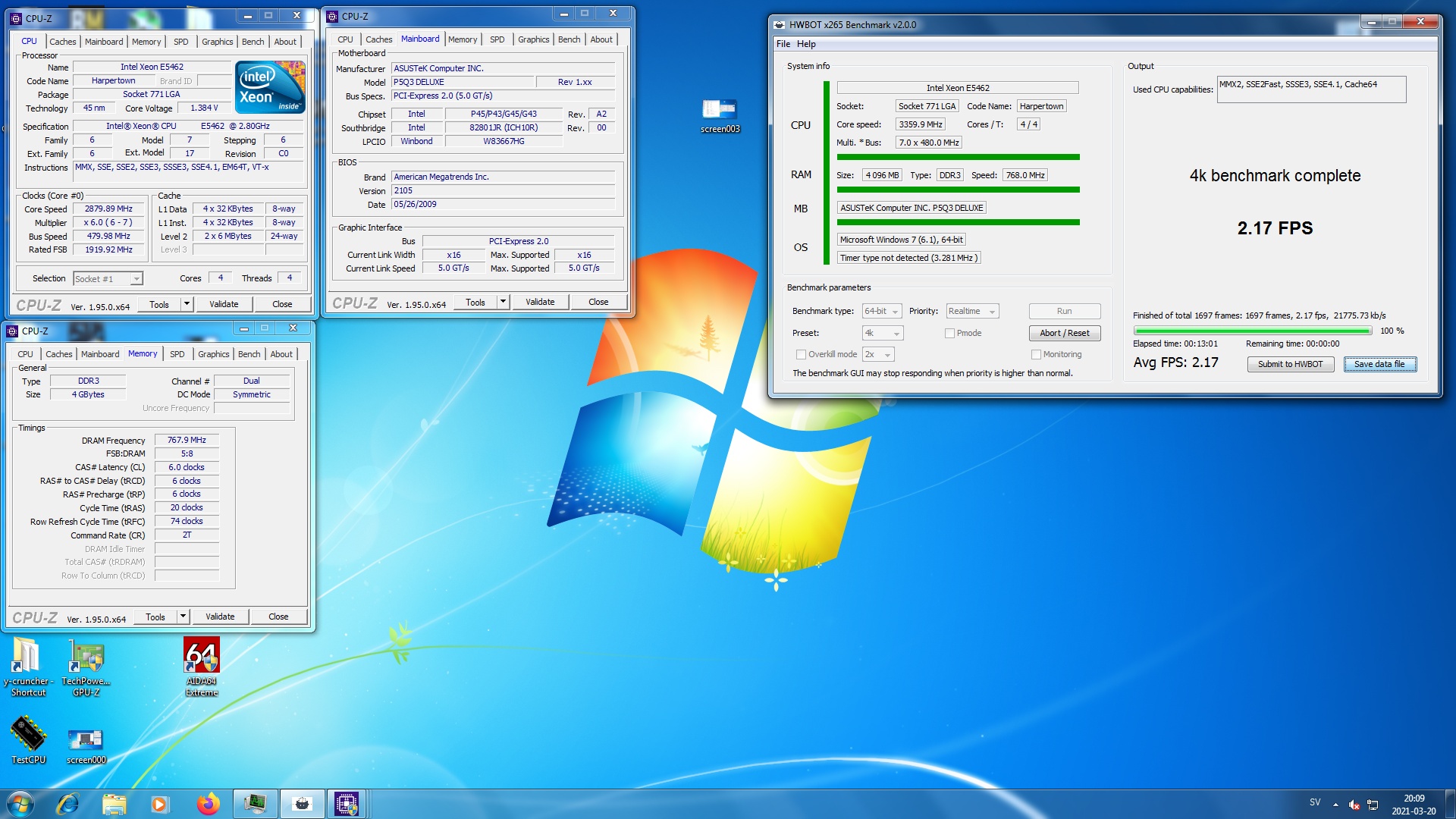Open Preset 4k dropdown

(883, 333)
